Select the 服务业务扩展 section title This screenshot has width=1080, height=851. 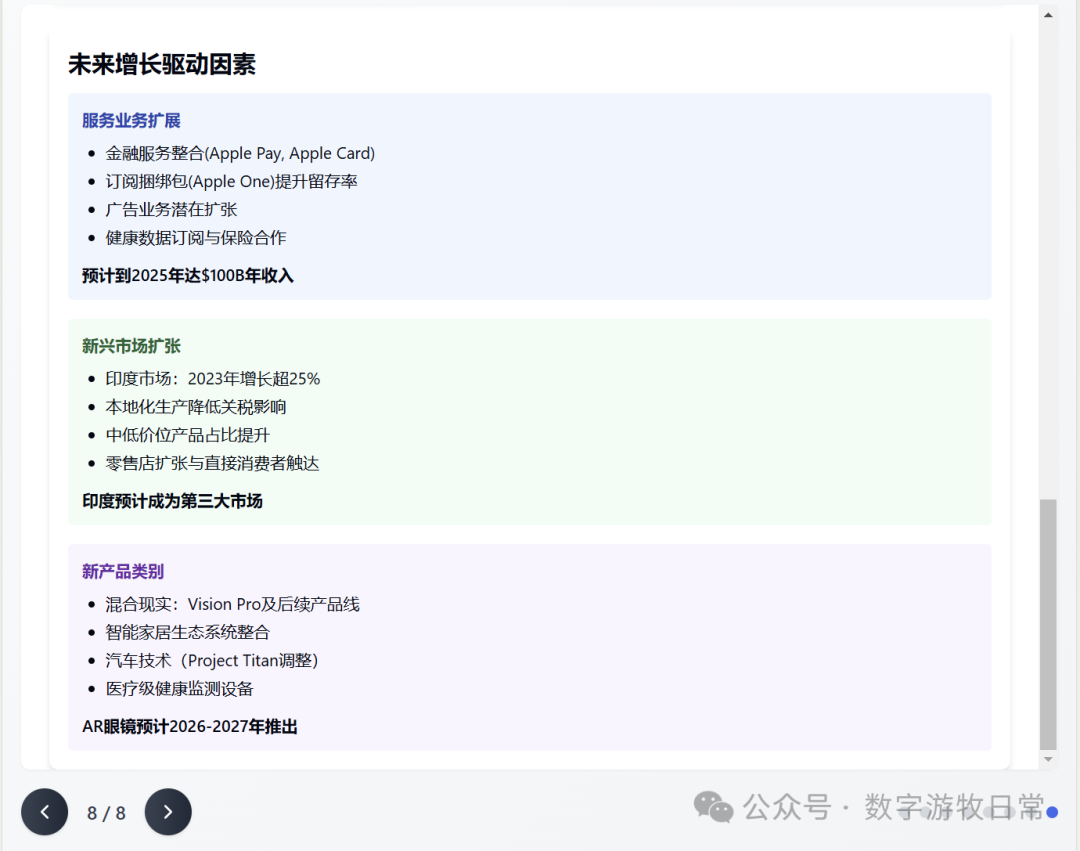click(131, 121)
